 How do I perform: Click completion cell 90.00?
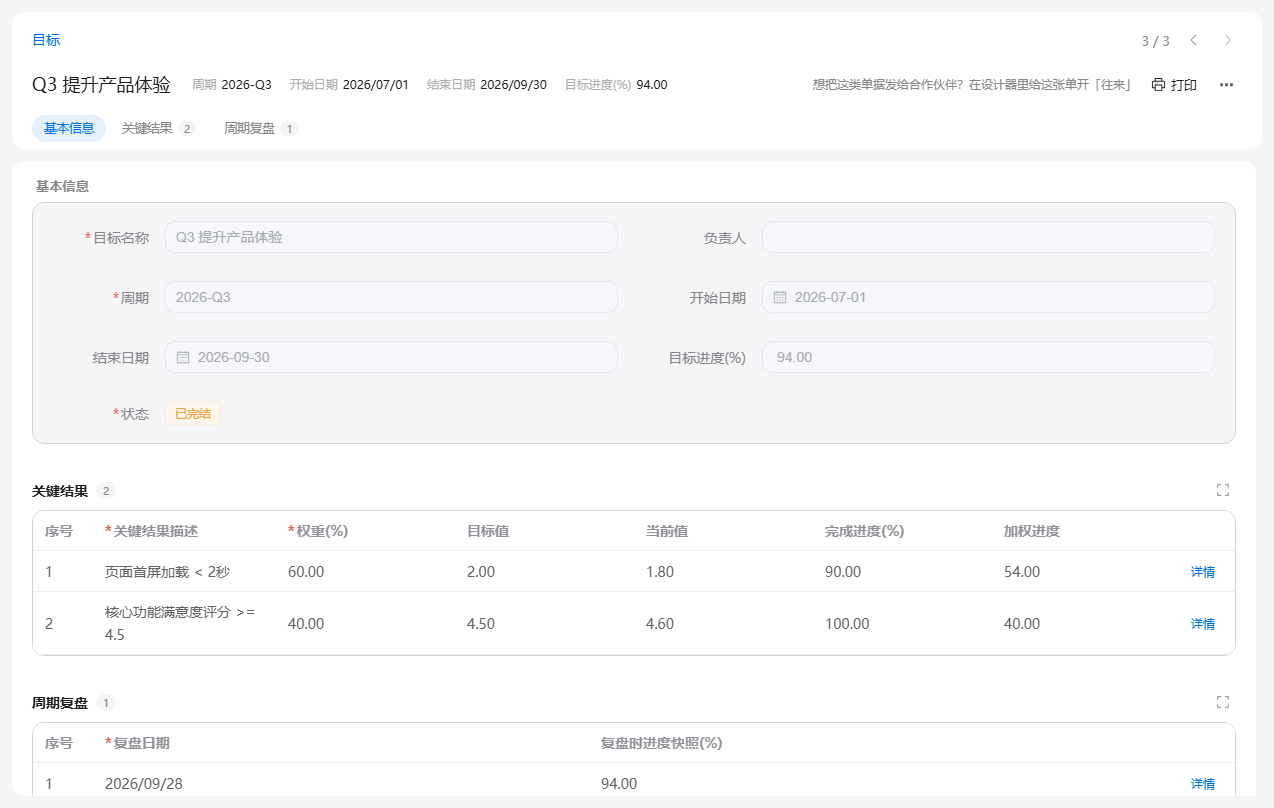coord(843,572)
